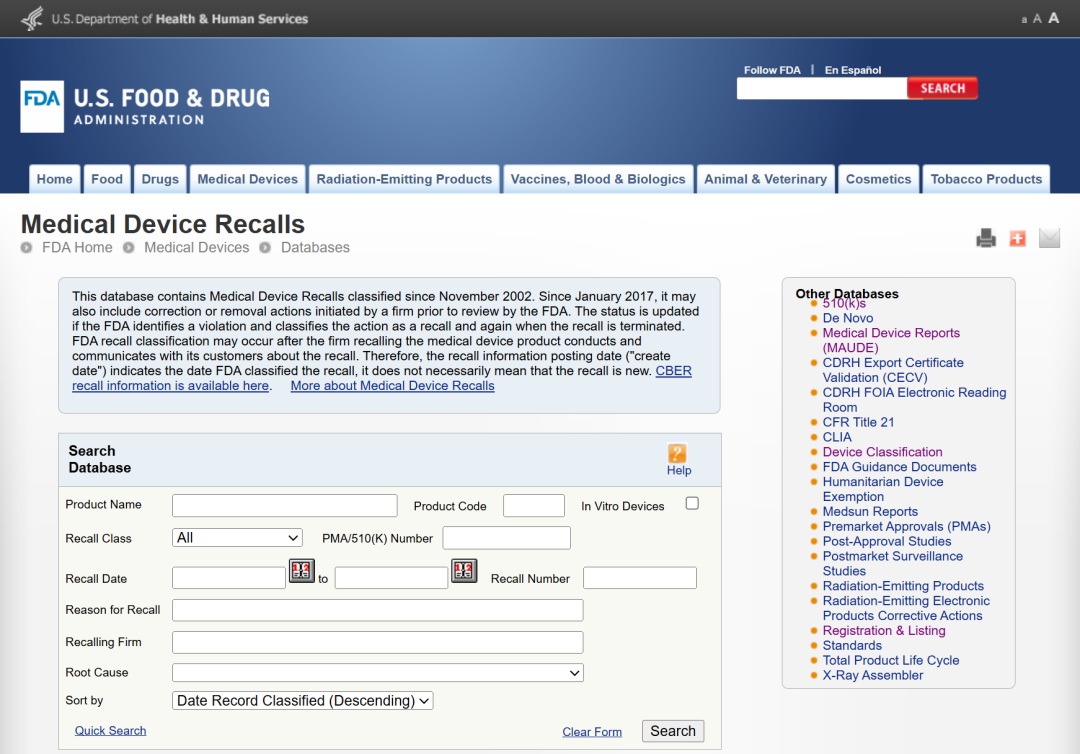Viewport: 1080px width, 754px height.
Task: Focus the Recall Number field
Action: [x=640, y=578]
